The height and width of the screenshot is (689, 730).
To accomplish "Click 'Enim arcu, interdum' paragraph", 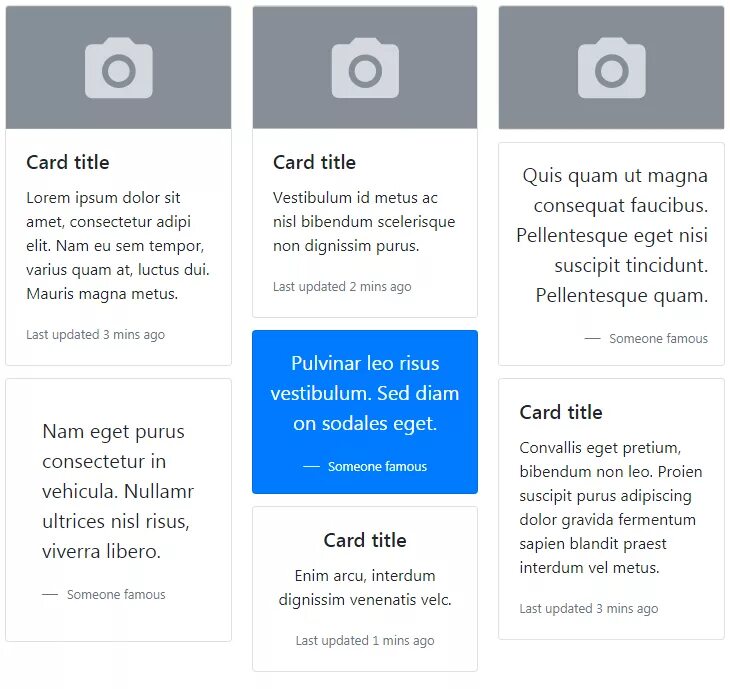I will pyautogui.click(x=365, y=588).
